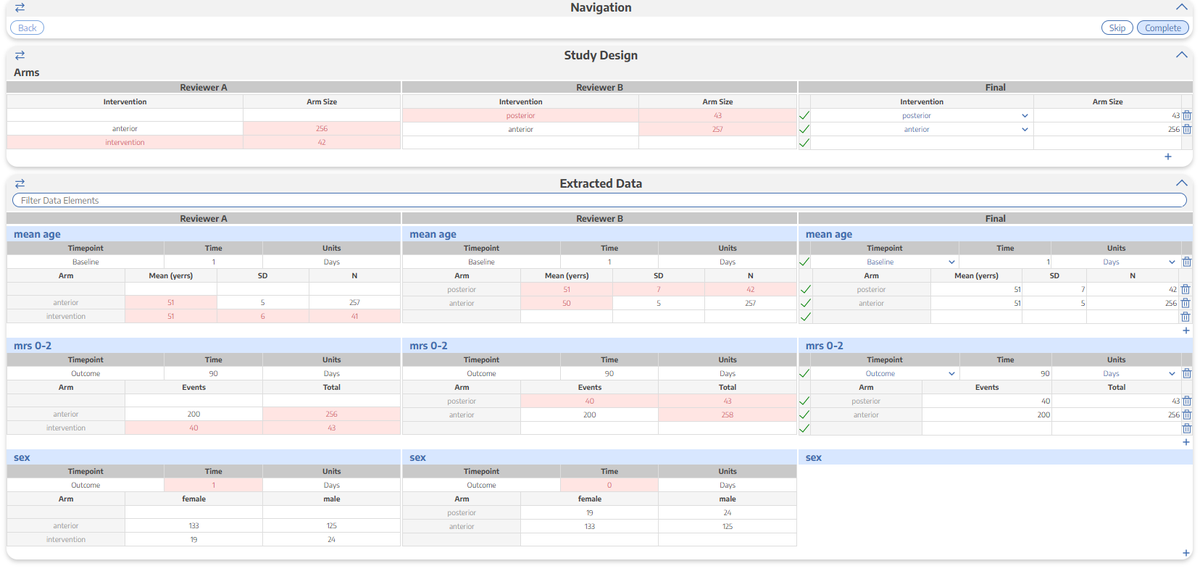The image size is (1200, 587).
Task: Open the posterior Intervention dropdown in Final
Action: point(922,116)
